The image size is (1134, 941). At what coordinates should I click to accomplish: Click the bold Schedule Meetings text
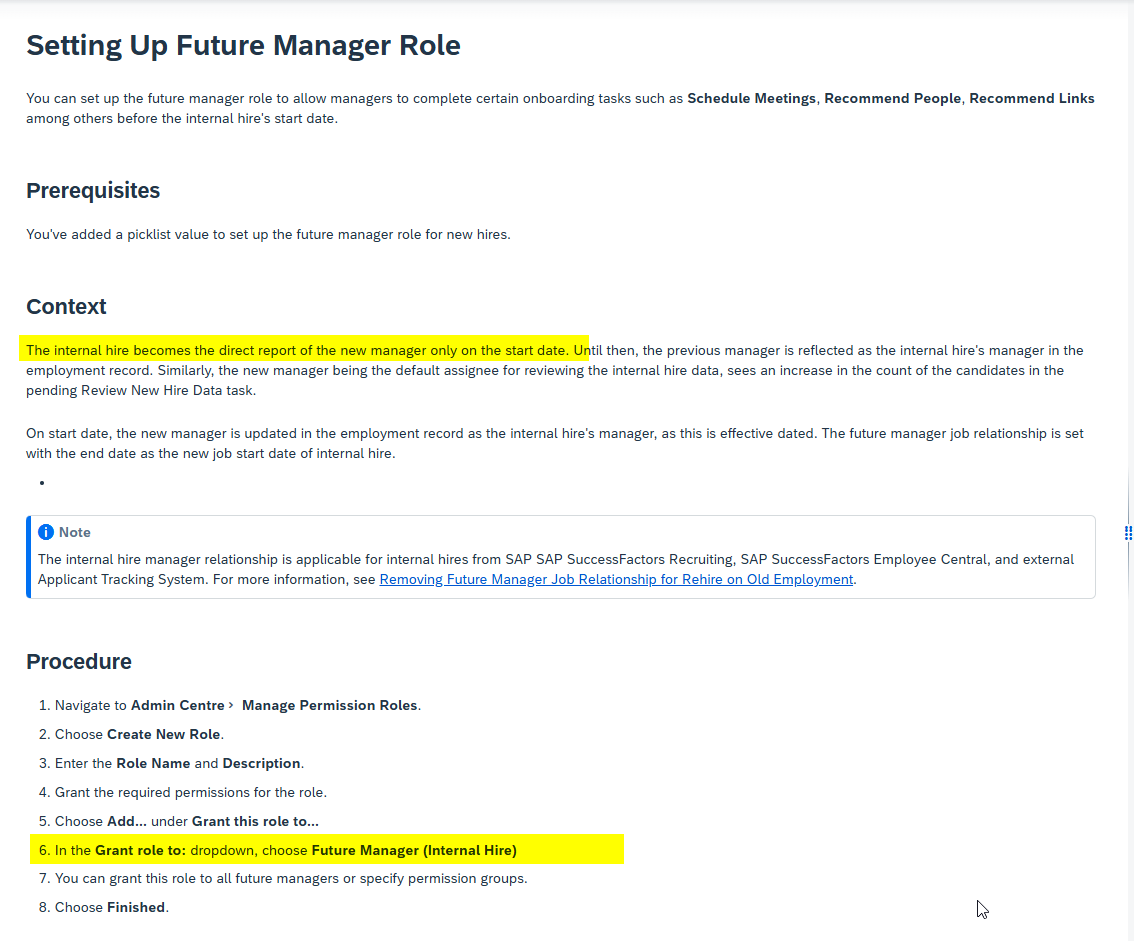(751, 98)
